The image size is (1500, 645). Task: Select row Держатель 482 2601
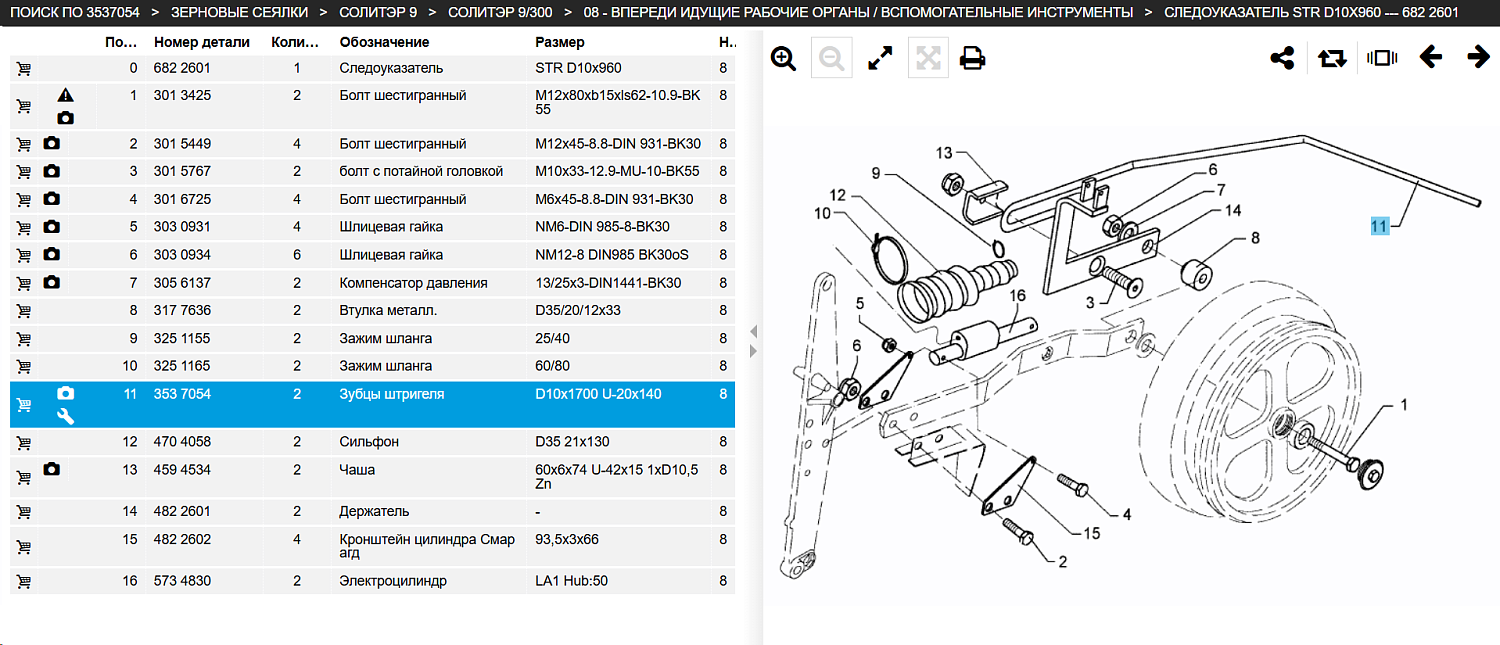coord(372,511)
